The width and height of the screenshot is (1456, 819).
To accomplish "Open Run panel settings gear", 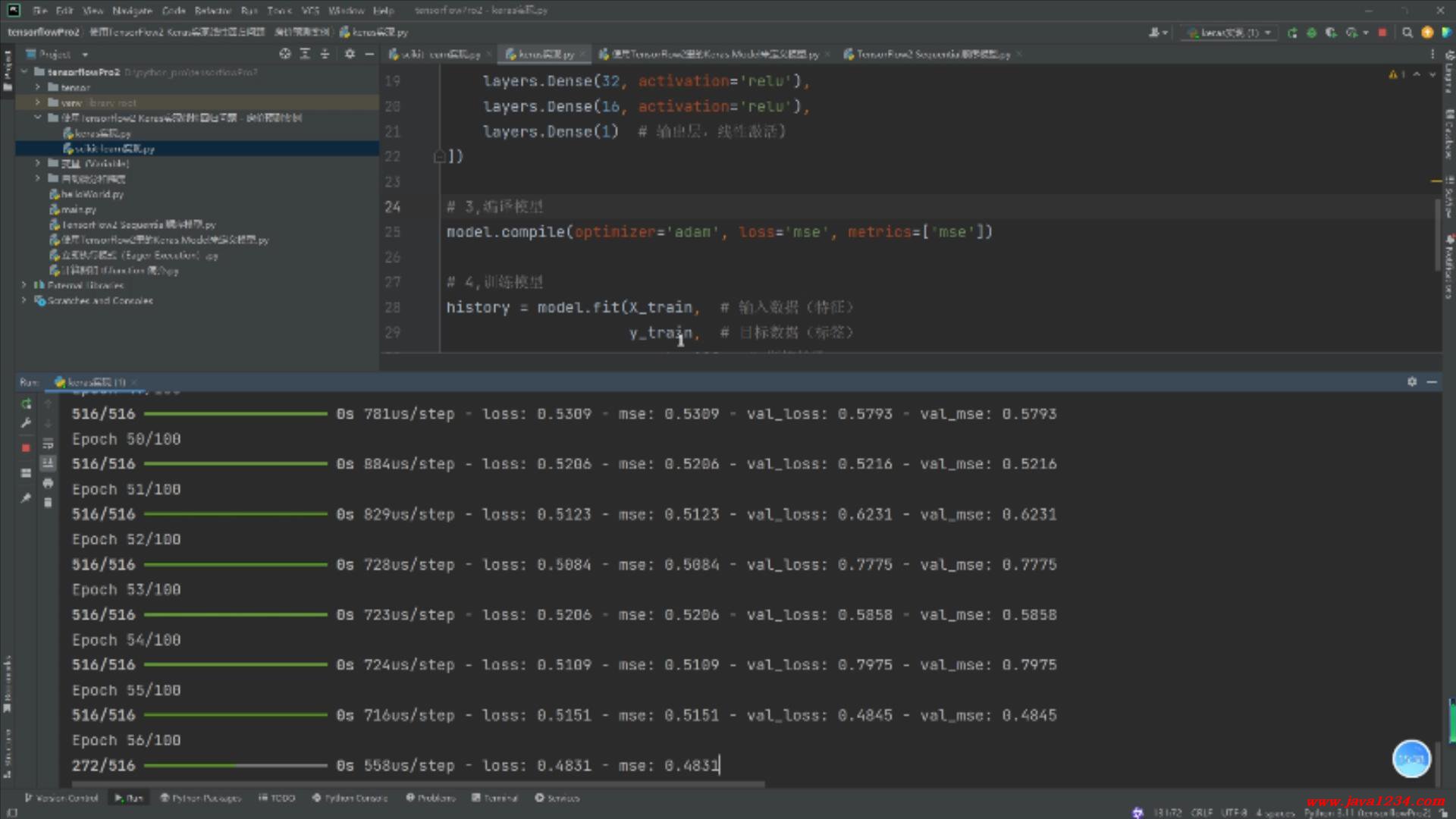I will (1411, 381).
